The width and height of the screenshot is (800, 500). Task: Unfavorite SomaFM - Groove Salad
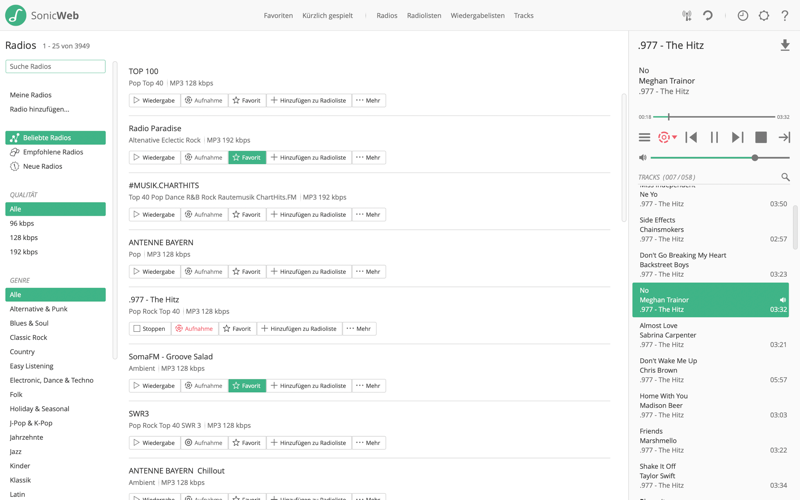tap(247, 386)
